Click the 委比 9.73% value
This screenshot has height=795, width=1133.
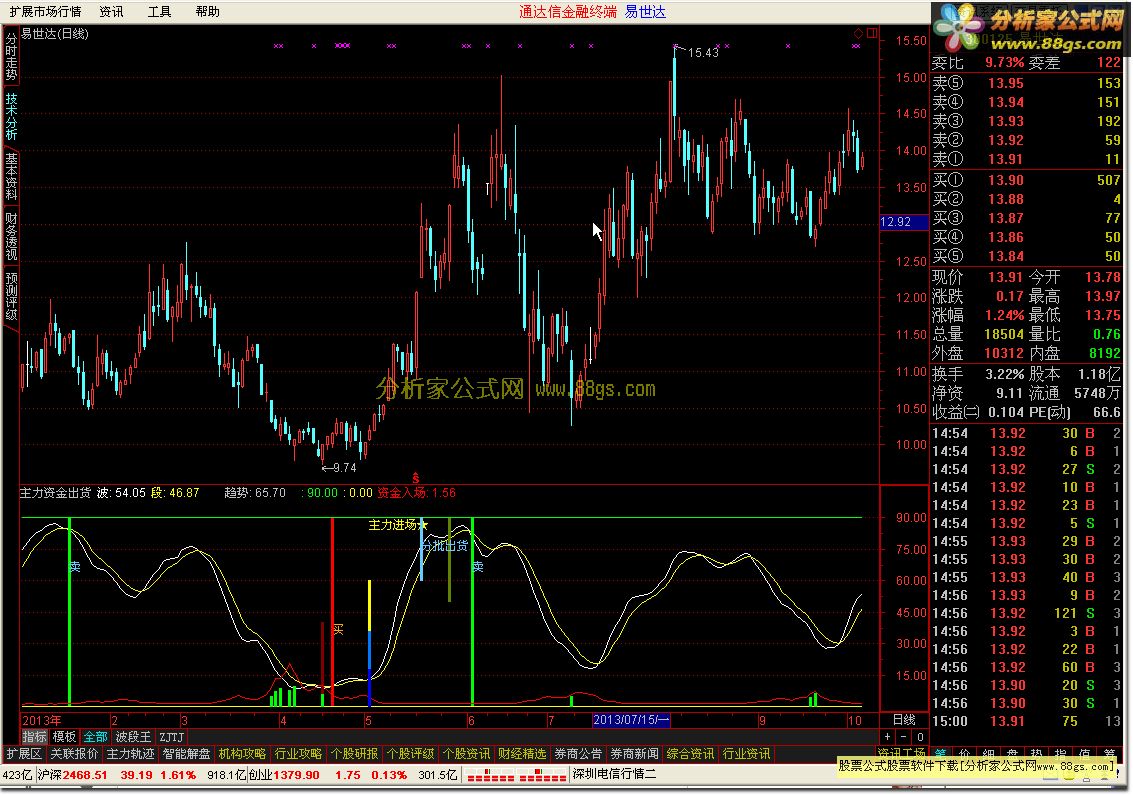point(1004,63)
